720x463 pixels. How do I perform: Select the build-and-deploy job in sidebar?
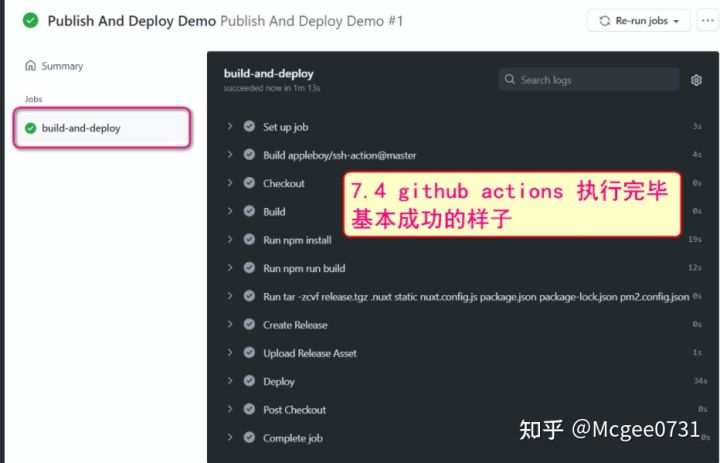point(101,128)
